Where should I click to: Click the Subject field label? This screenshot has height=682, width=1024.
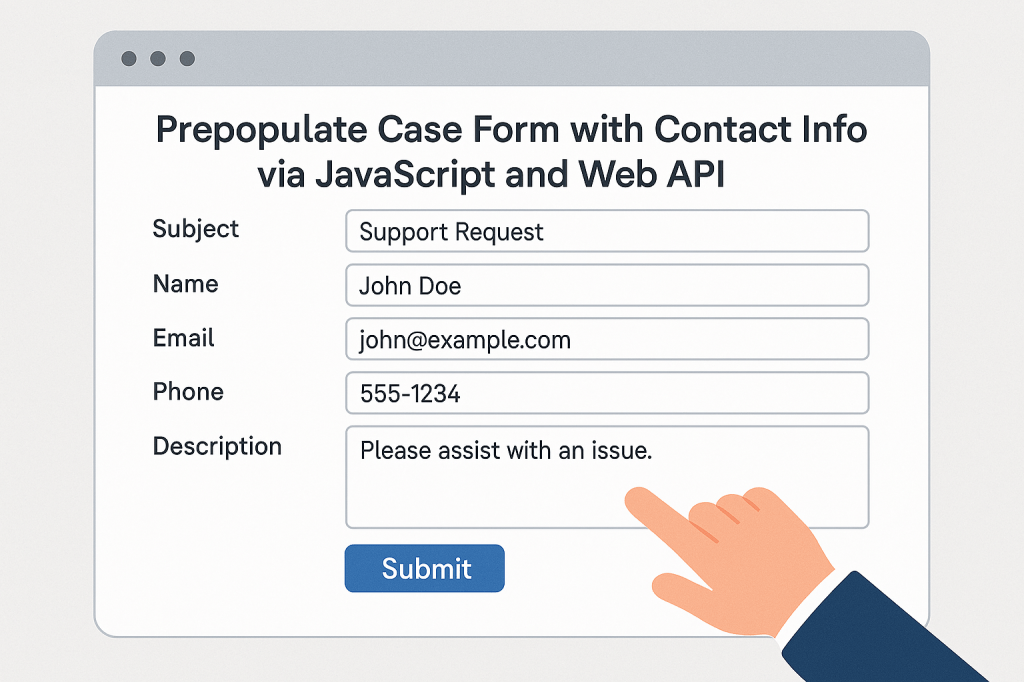[196, 229]
